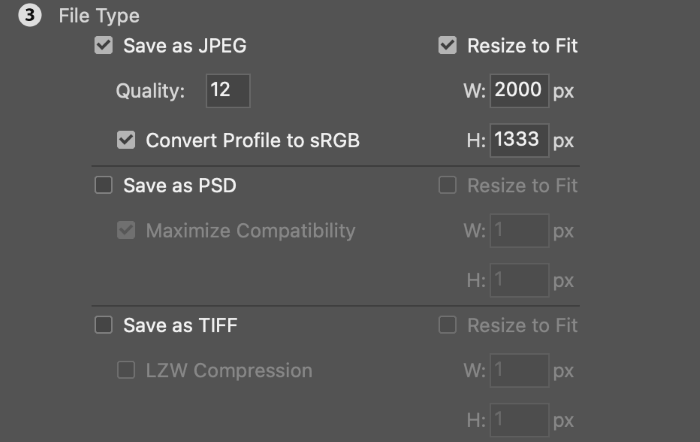
Task: Check the PSD Resize to Fit box
Action: pyautogui.click(x=447, y=185)
